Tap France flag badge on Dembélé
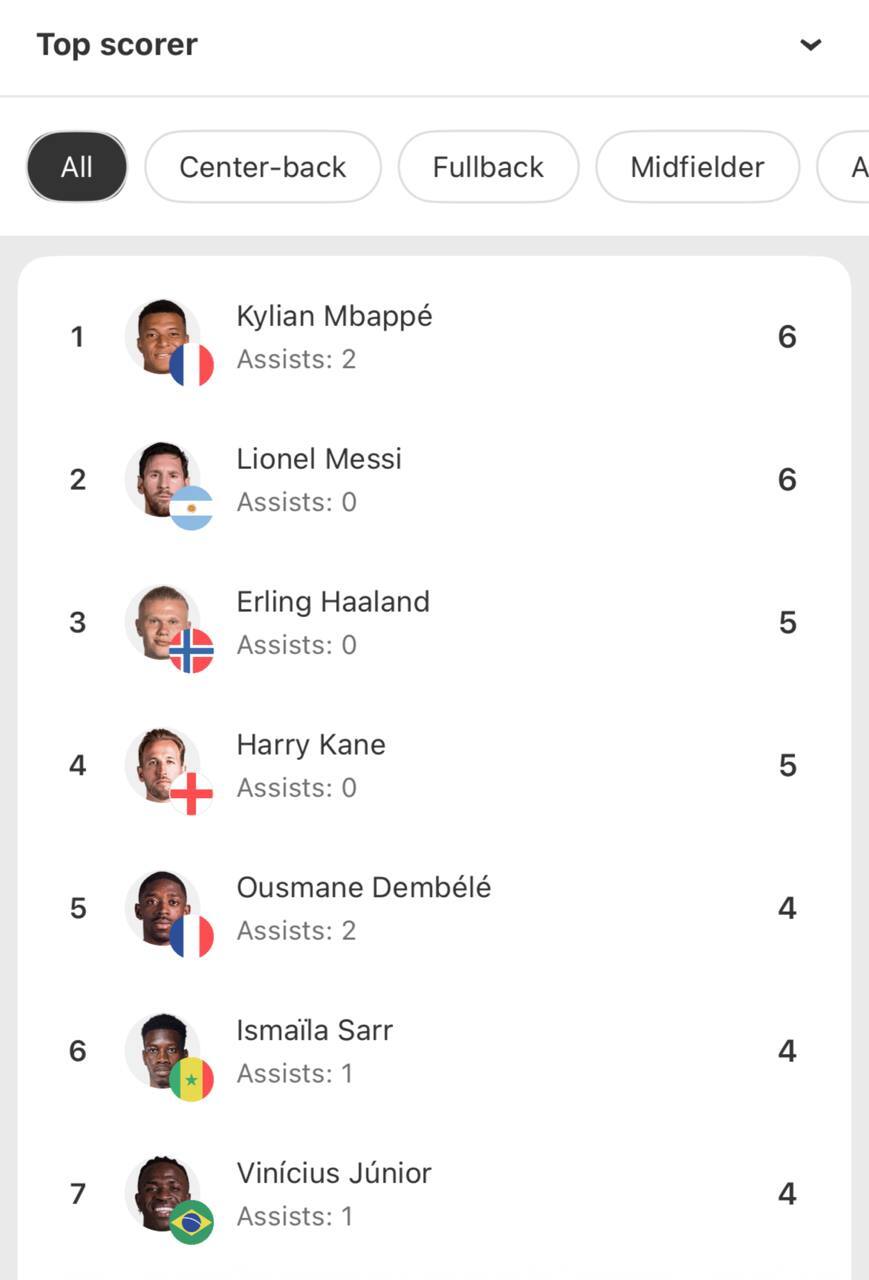Screen dimensions: 869x1280 click(191, 937)
